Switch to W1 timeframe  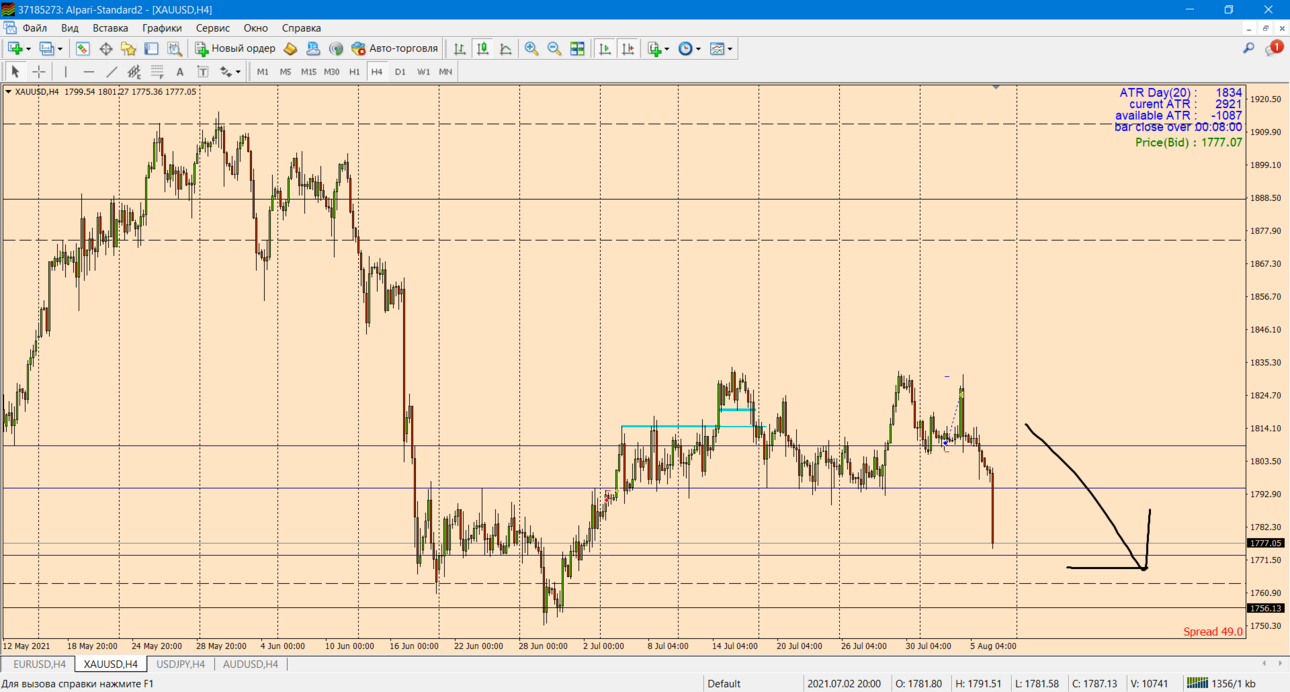(423, 72)
